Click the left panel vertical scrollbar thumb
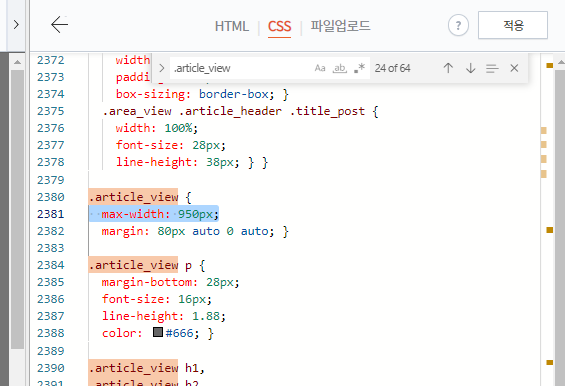 coord(17,209)
